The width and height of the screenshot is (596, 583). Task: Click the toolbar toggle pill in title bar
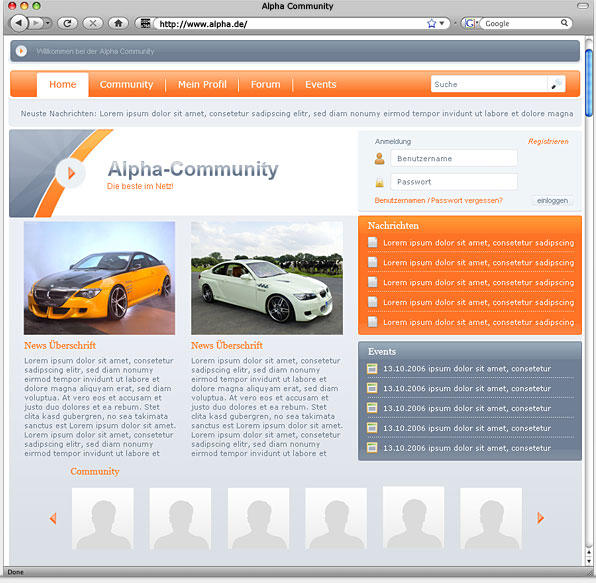[582, 6]
